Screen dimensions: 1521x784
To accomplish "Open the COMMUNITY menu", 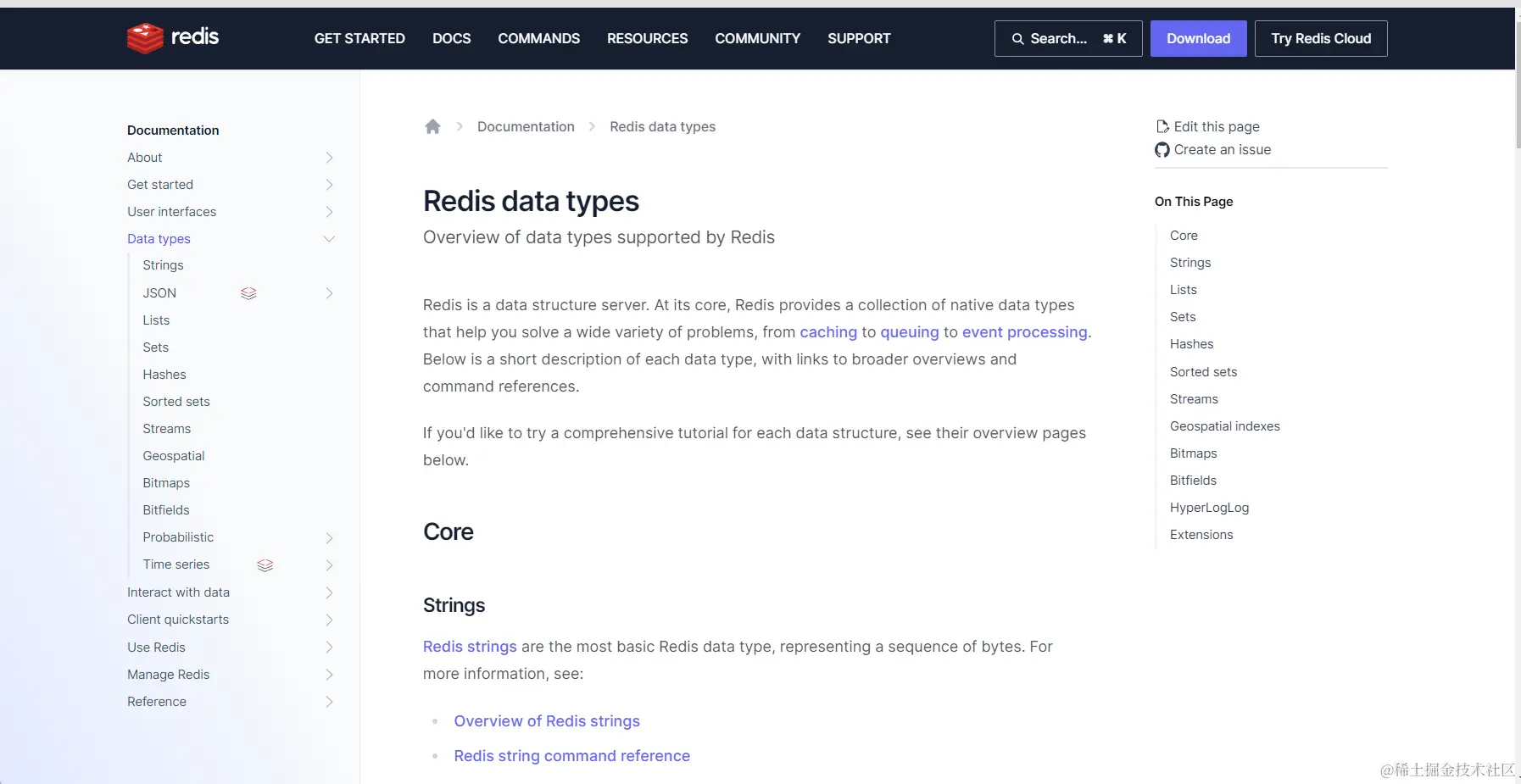I will 757,38.
